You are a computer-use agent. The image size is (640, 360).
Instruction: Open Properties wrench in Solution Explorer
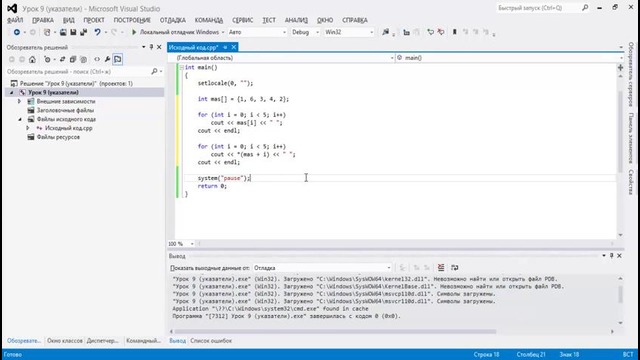pos(107,60)
